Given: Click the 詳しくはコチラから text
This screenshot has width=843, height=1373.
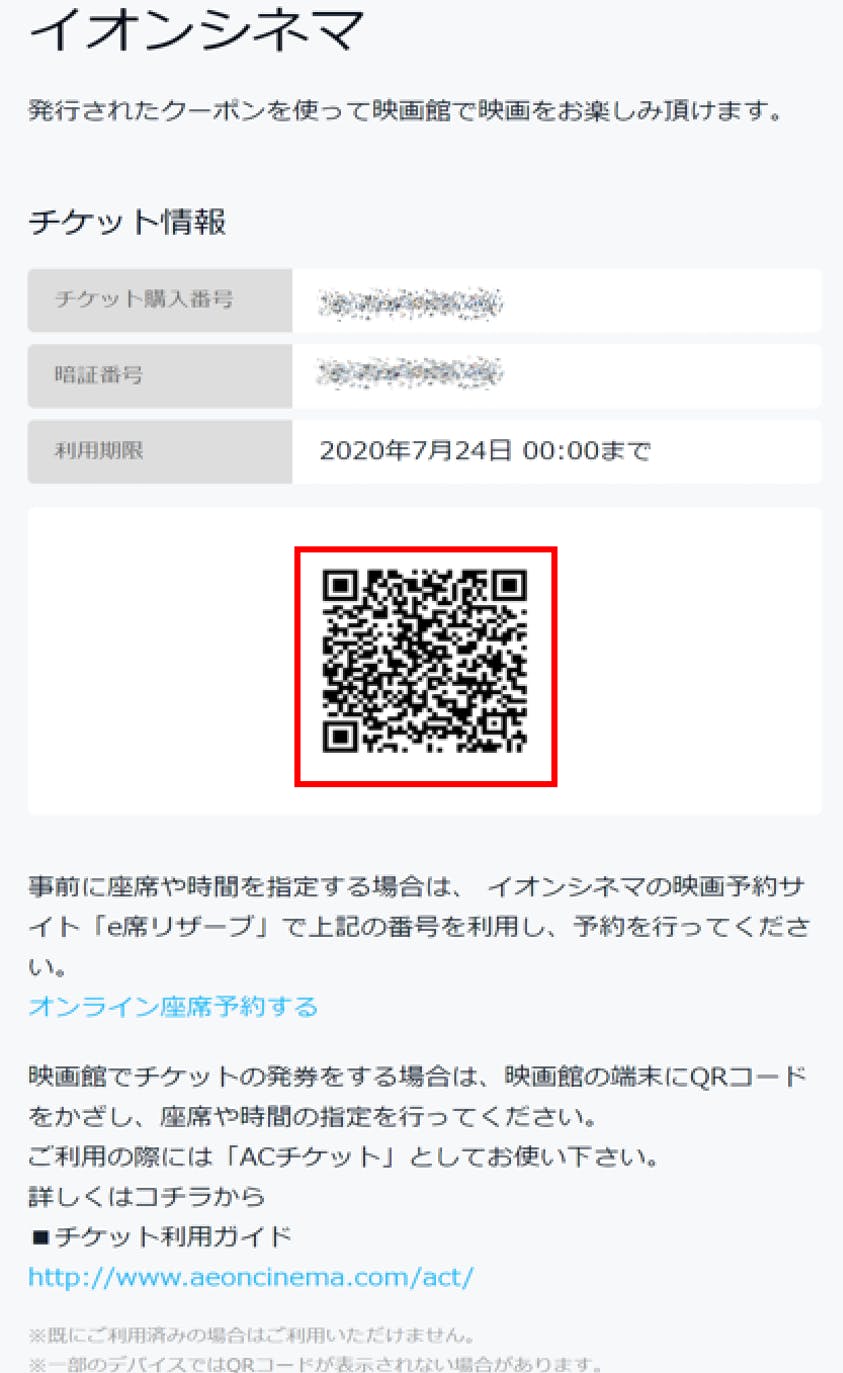Looking at the screenshot, I should [x=147, y=1197].
